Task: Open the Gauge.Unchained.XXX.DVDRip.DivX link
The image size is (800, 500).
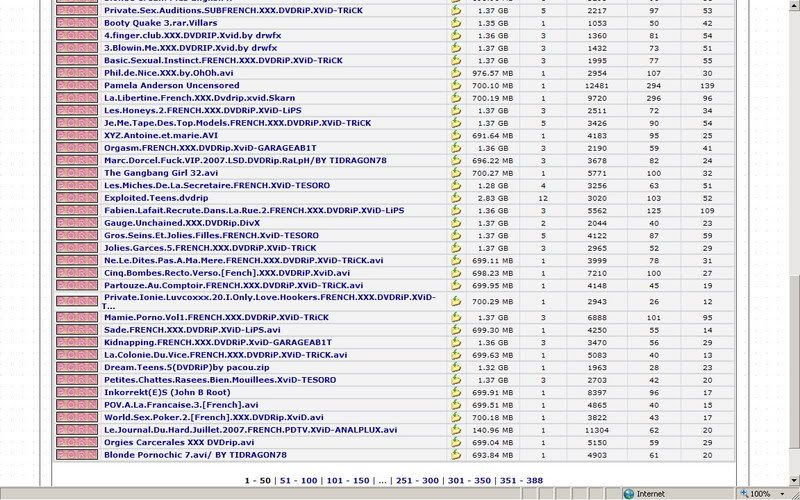Action: coord(182,223)
